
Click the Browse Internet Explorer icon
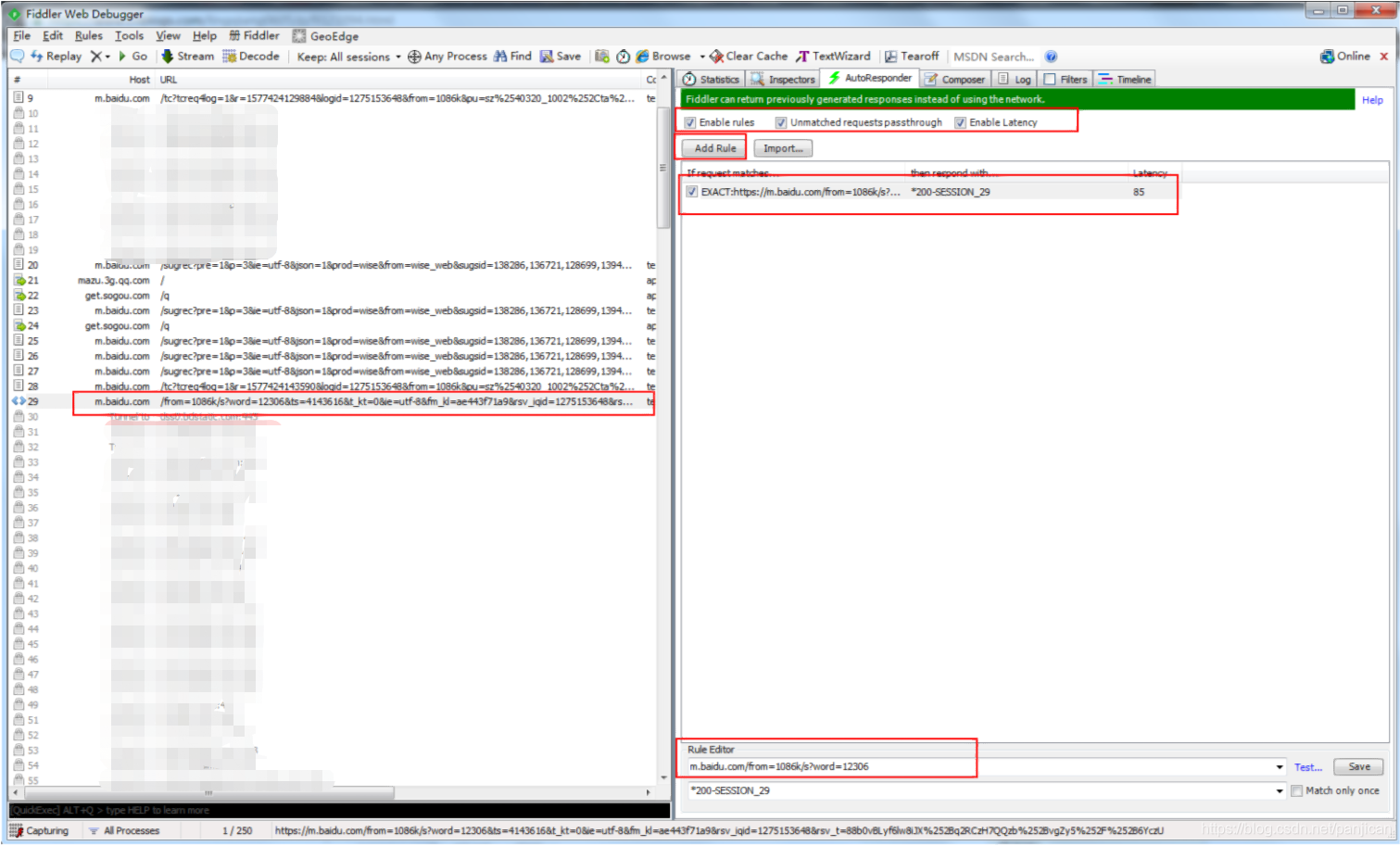[642, 57]
